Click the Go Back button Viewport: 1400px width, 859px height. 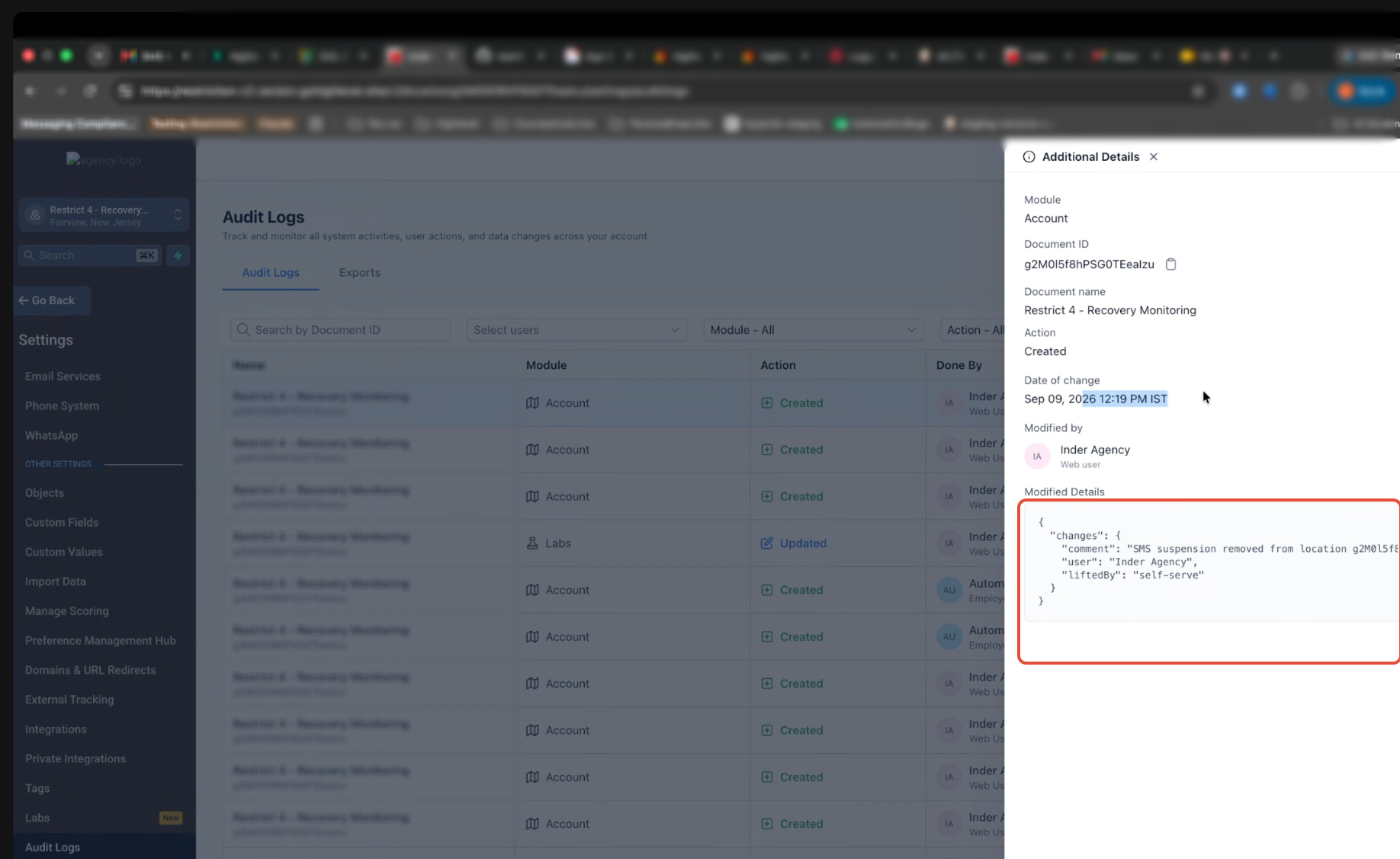pyautogui.click(x=53, y=300)
